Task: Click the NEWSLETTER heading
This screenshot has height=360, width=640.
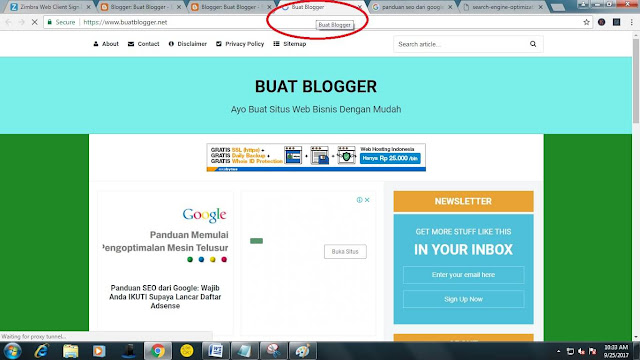Action: (x=463, y=201)
